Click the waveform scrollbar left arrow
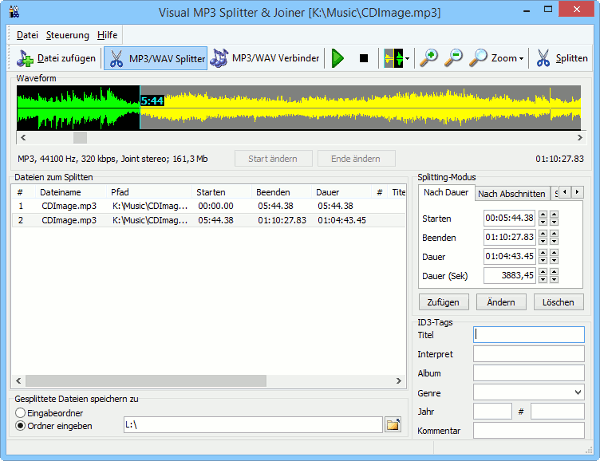 click(x=23, y=137)
